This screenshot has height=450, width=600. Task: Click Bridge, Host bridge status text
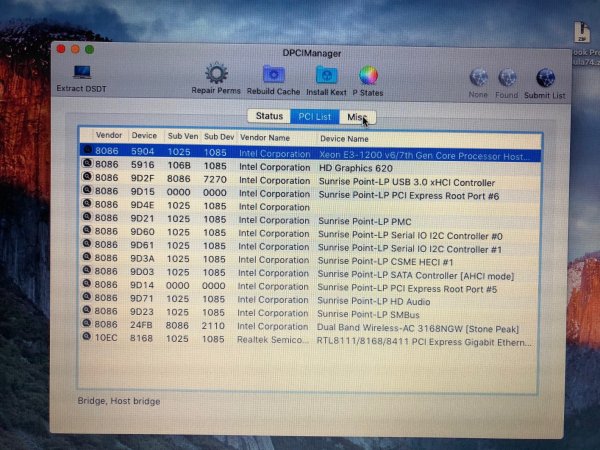119,401
